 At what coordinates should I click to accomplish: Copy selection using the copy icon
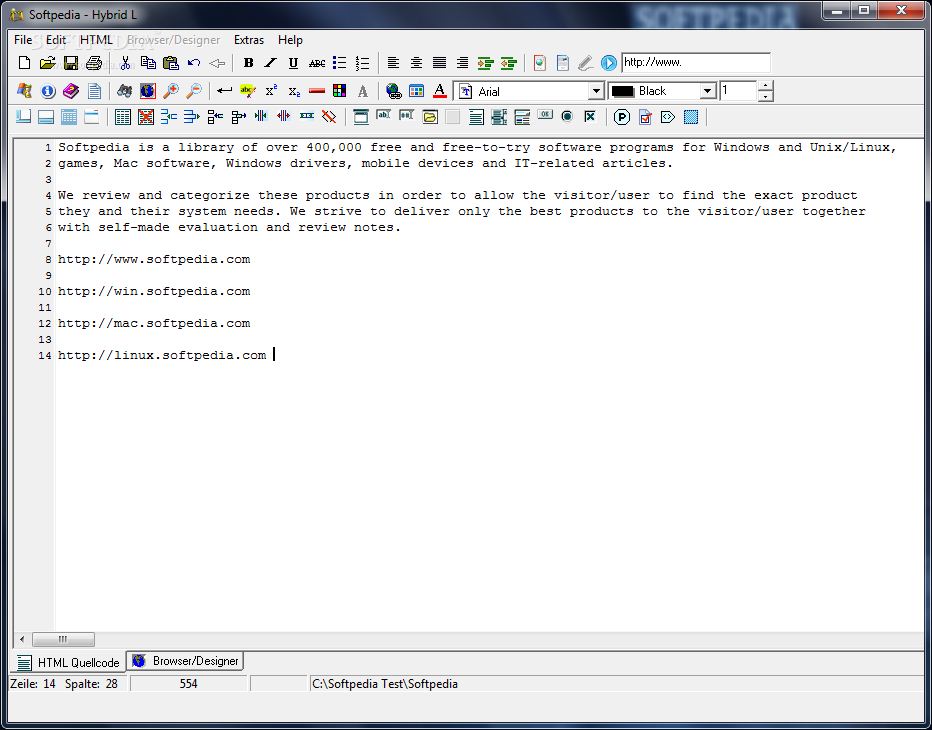point(148,62)
